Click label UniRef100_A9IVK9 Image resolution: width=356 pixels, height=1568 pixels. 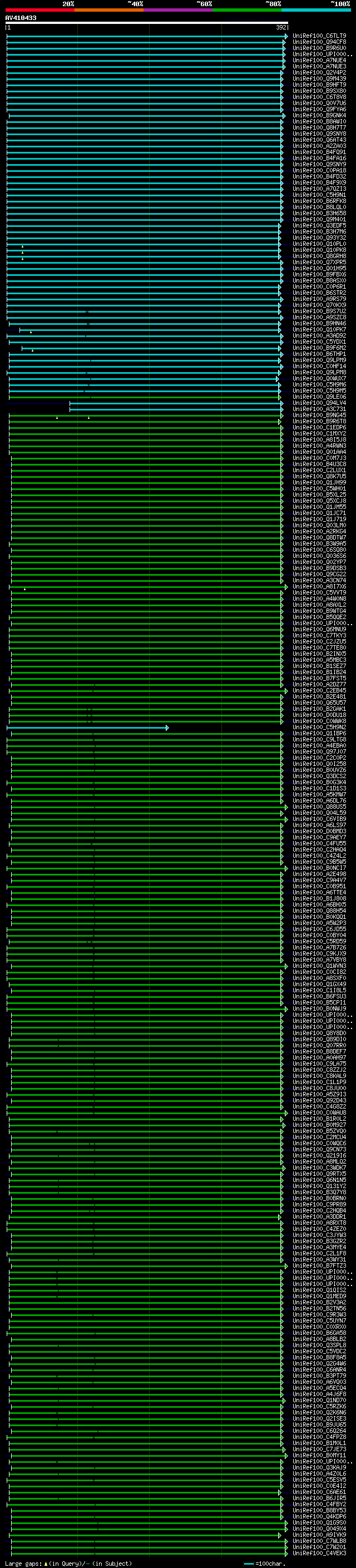(x=319, y=1535)
